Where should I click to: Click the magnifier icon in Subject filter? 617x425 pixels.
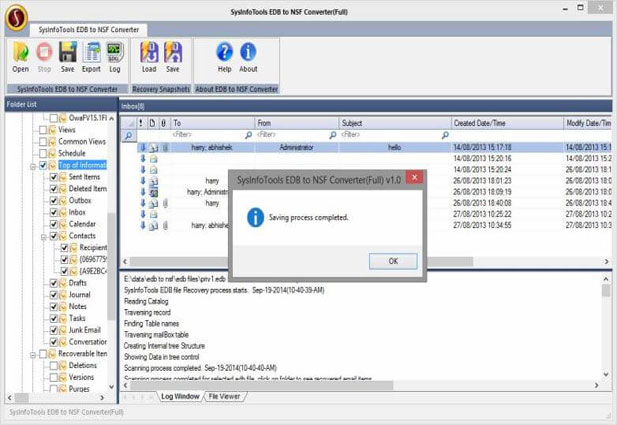pyautogui.click(x=445, y=135)
